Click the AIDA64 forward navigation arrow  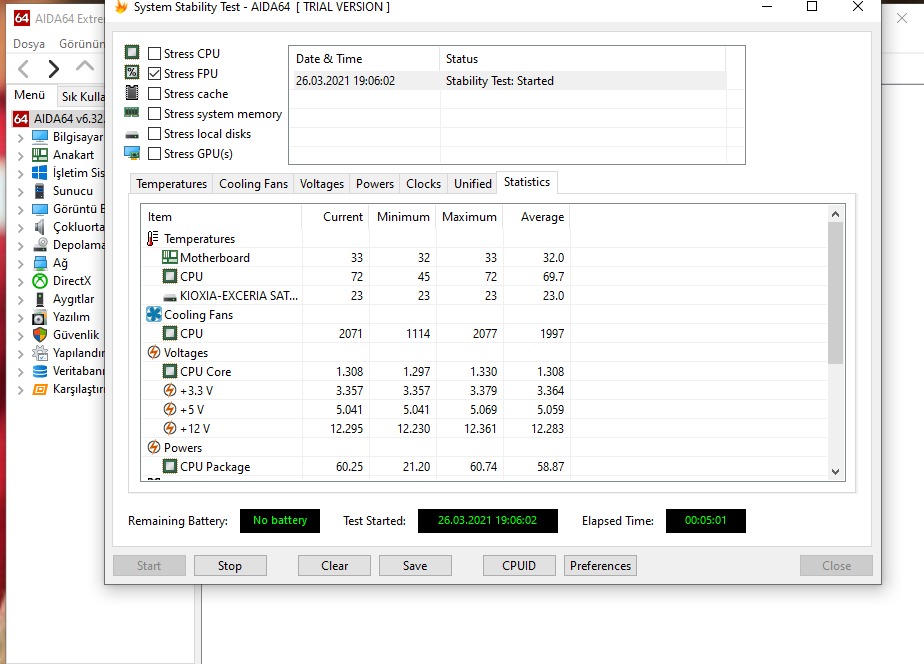point(54,69)
